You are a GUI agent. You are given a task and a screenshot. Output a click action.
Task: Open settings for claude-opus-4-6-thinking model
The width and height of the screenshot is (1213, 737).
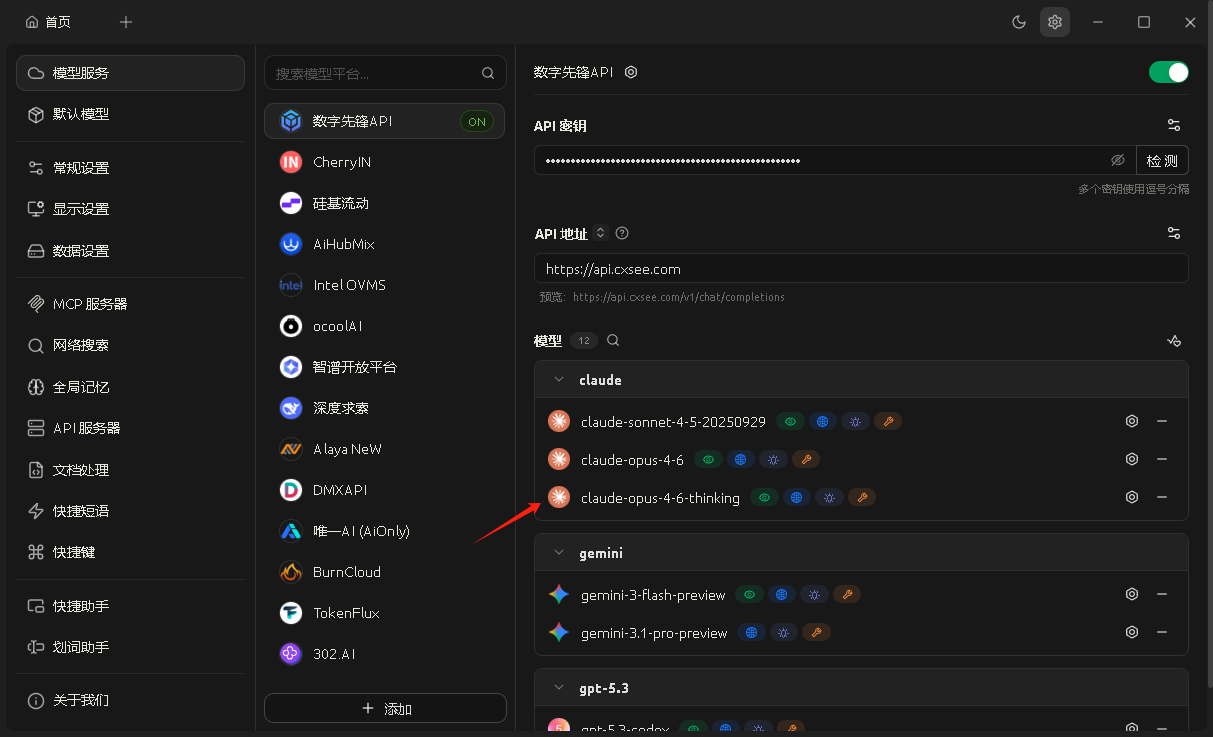1131,497
